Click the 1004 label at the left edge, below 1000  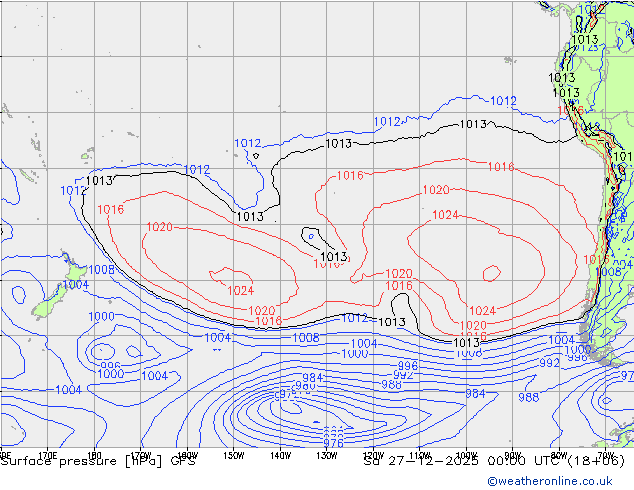(68, 390)
